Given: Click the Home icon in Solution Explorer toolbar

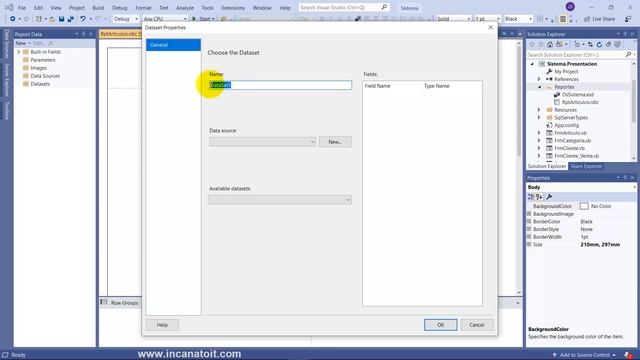Looking at the screenshot, I should (550, 44).
